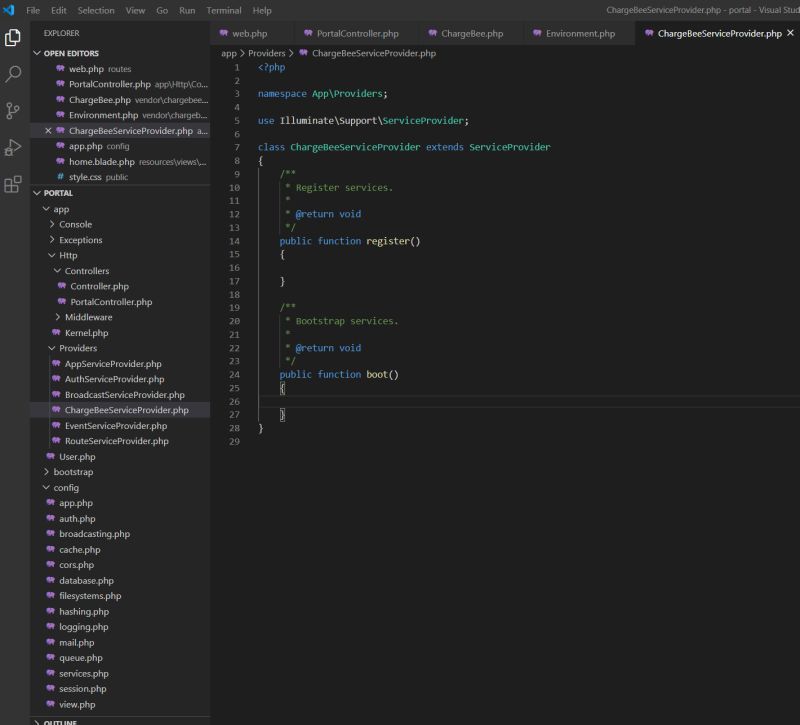
Task: Switch to the web.php tab
Action: coord(249,33)
